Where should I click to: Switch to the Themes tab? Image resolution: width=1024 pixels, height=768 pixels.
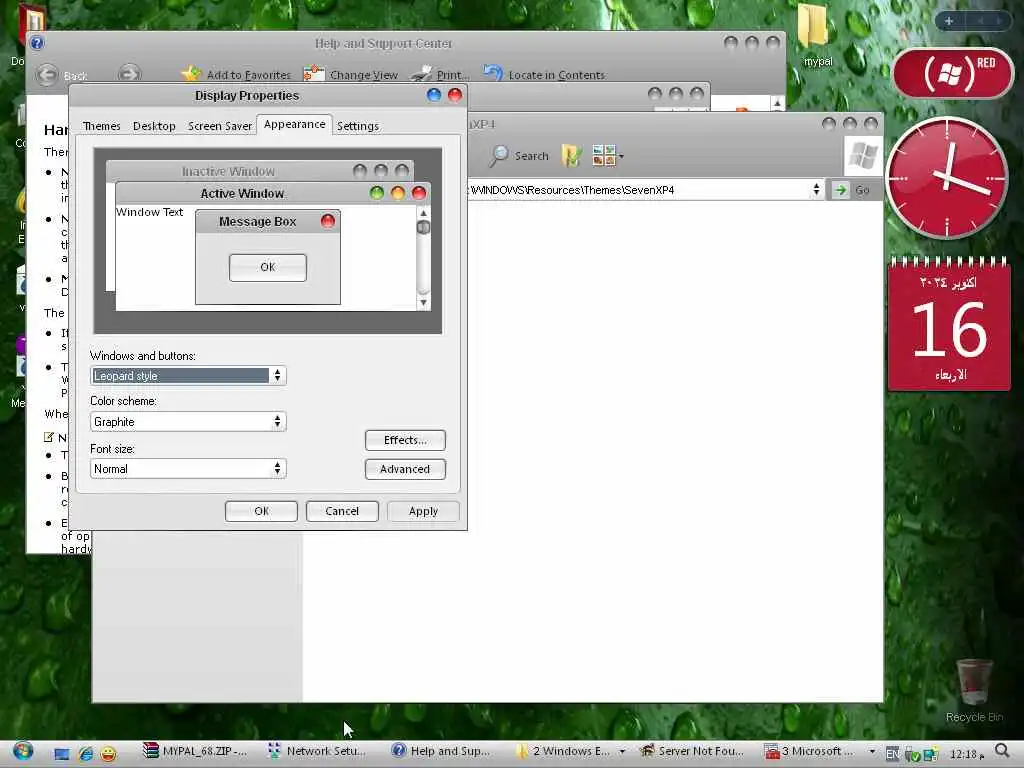[101, 126]
